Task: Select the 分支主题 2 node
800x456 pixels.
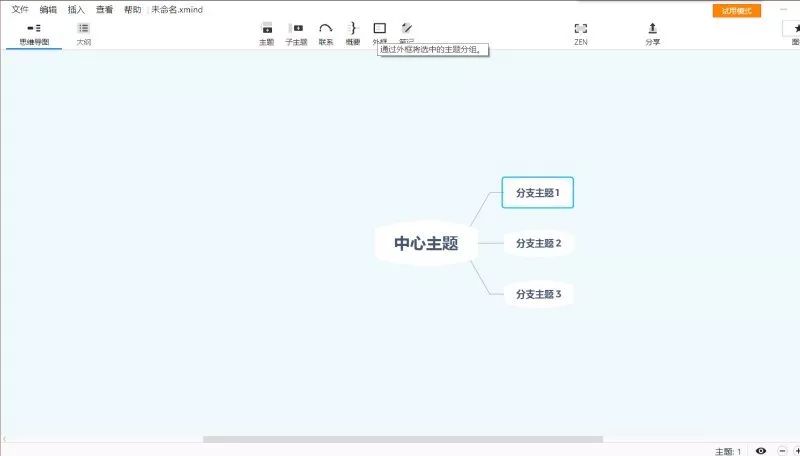Action: (x=539, y=243)
